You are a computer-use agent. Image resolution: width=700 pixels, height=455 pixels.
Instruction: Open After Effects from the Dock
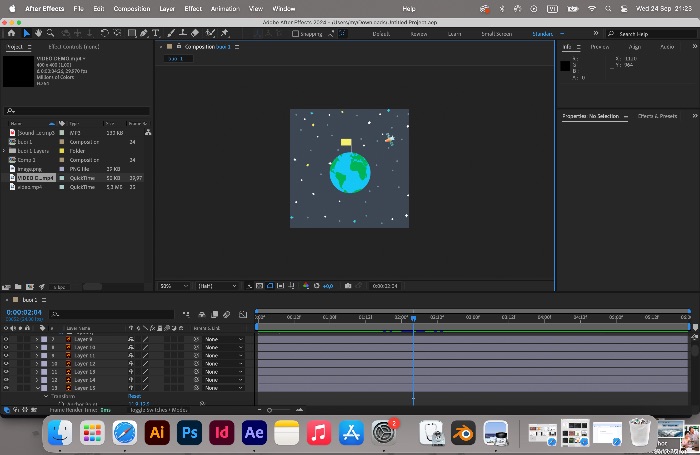click(254, 432)
